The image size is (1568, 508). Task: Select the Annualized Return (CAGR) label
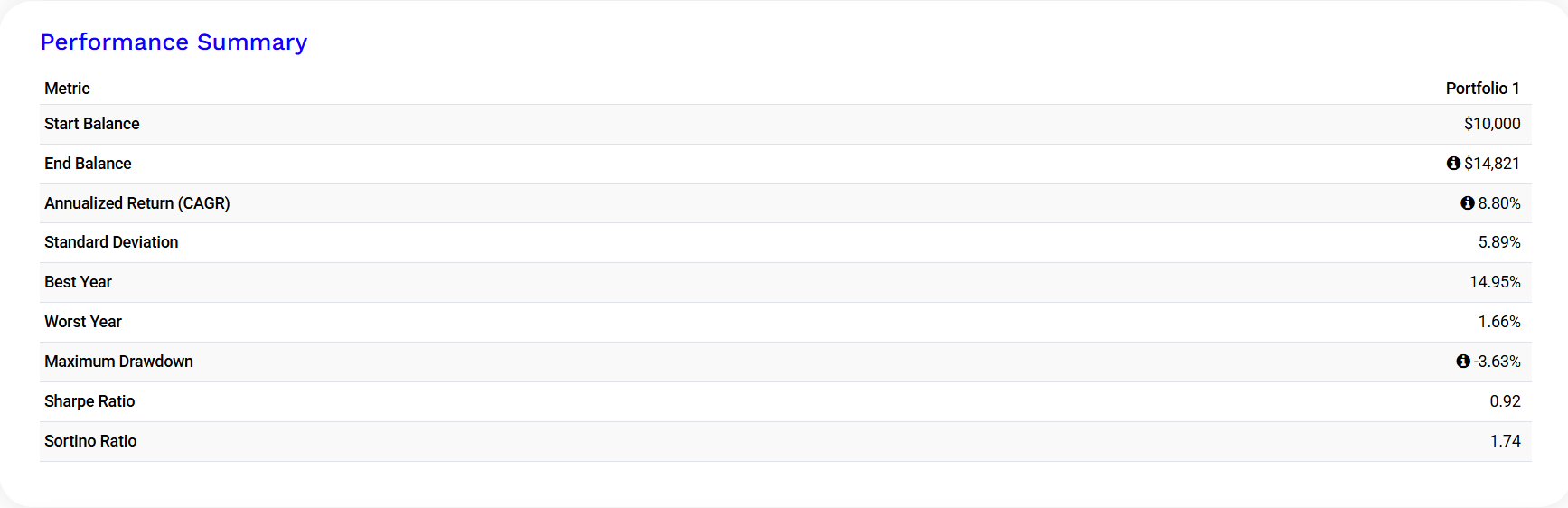click(x=136, y=203)
